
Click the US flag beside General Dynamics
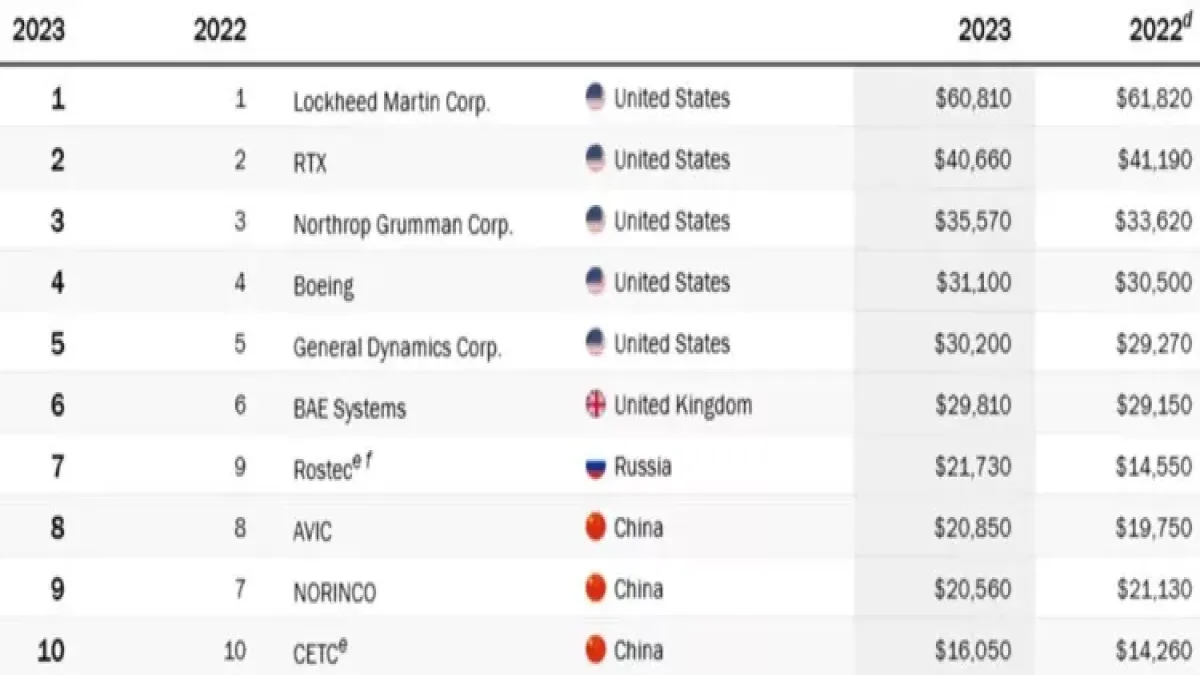(x=595, y=344)
